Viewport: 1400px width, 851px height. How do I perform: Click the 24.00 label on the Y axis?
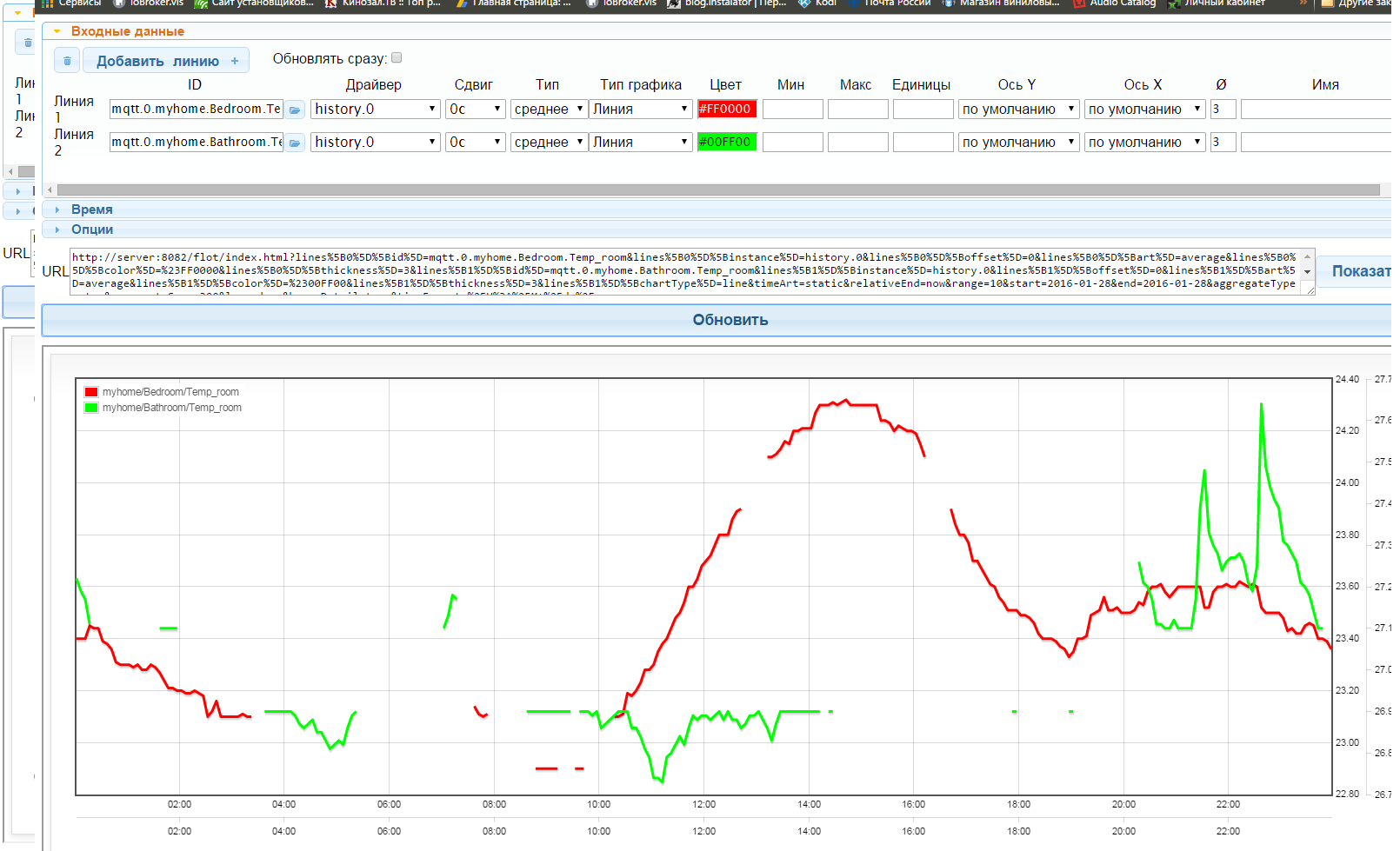pos(1347,482)
